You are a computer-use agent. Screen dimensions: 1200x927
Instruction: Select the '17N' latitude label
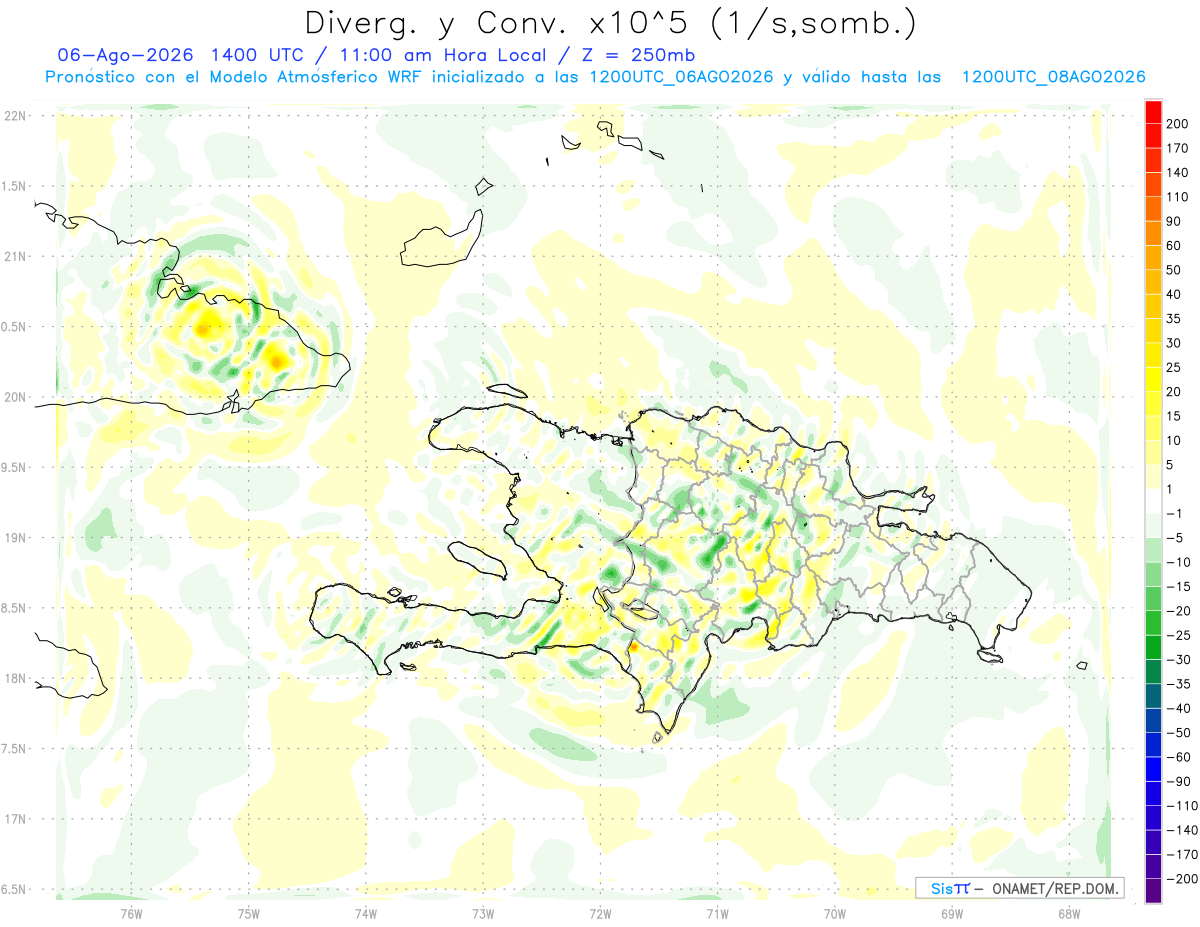point(14,819)
